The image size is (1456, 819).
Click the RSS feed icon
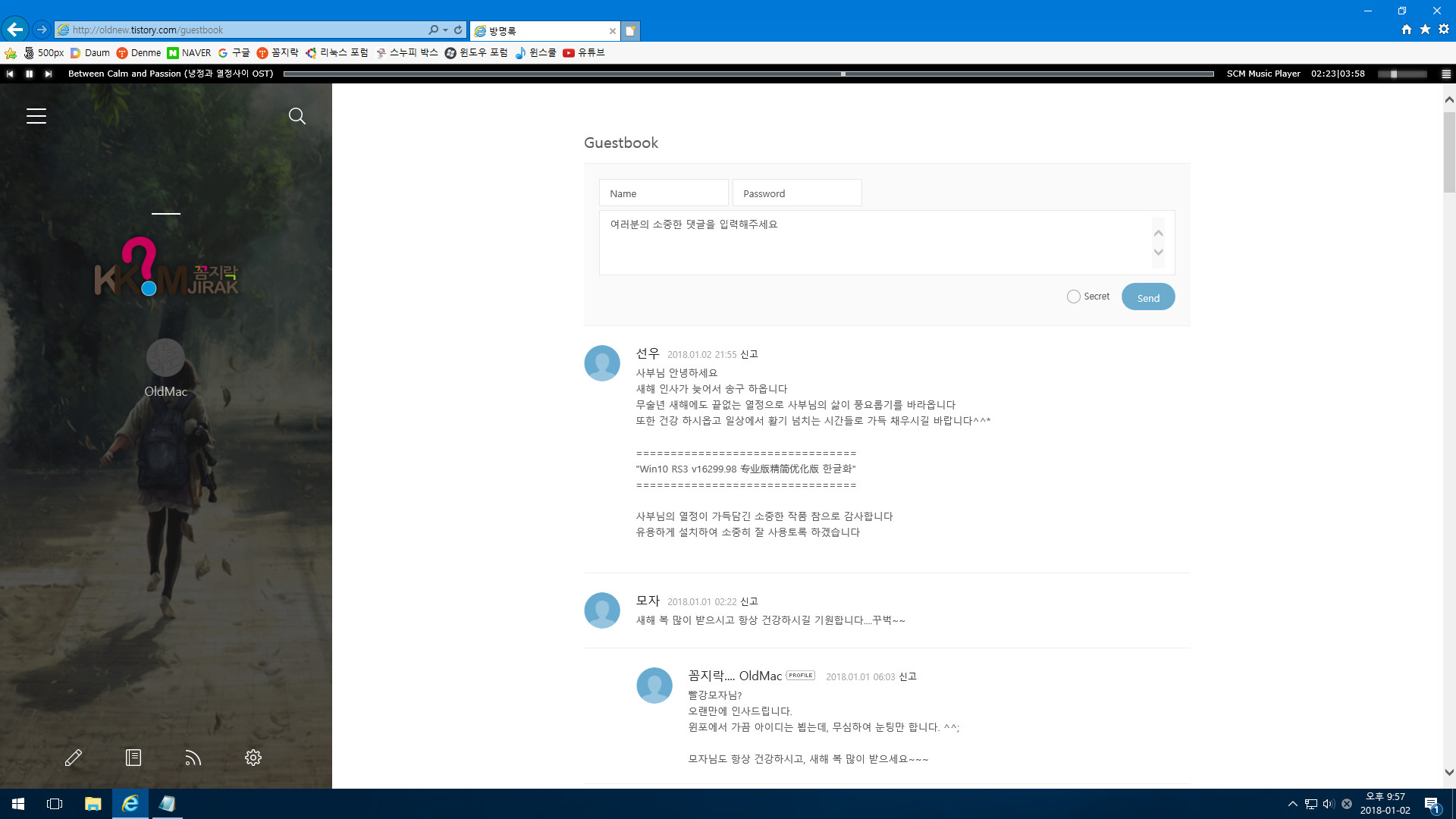click(193, 758)
